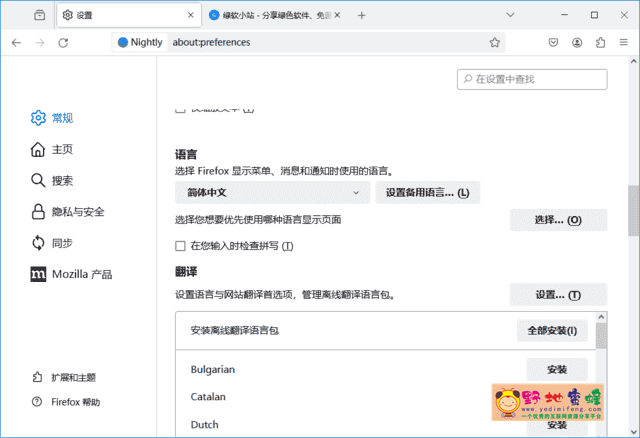This screenshot has height=438, width=640.
Task: Click the 翻译 section heading
Action: click(x=186, y=272)
